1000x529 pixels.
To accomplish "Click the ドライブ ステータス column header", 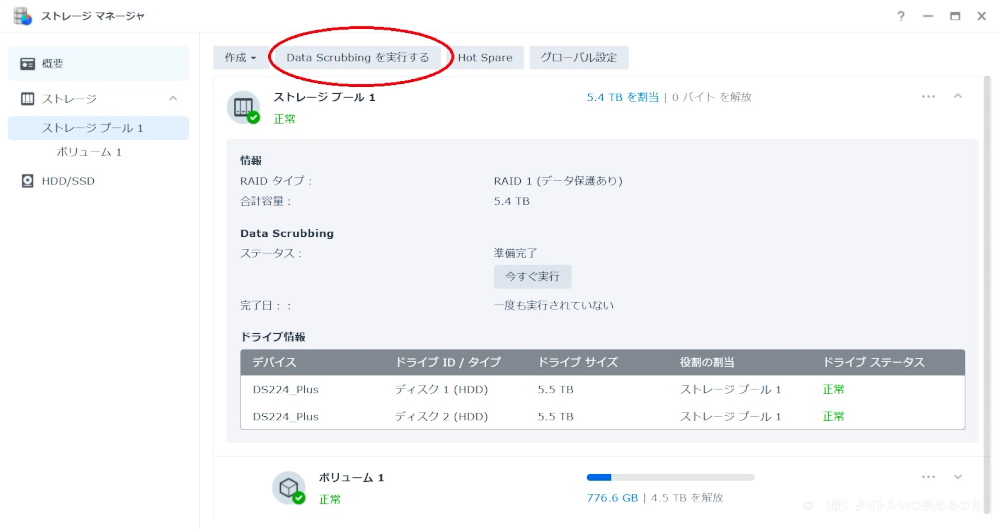I will coord(873,362).
